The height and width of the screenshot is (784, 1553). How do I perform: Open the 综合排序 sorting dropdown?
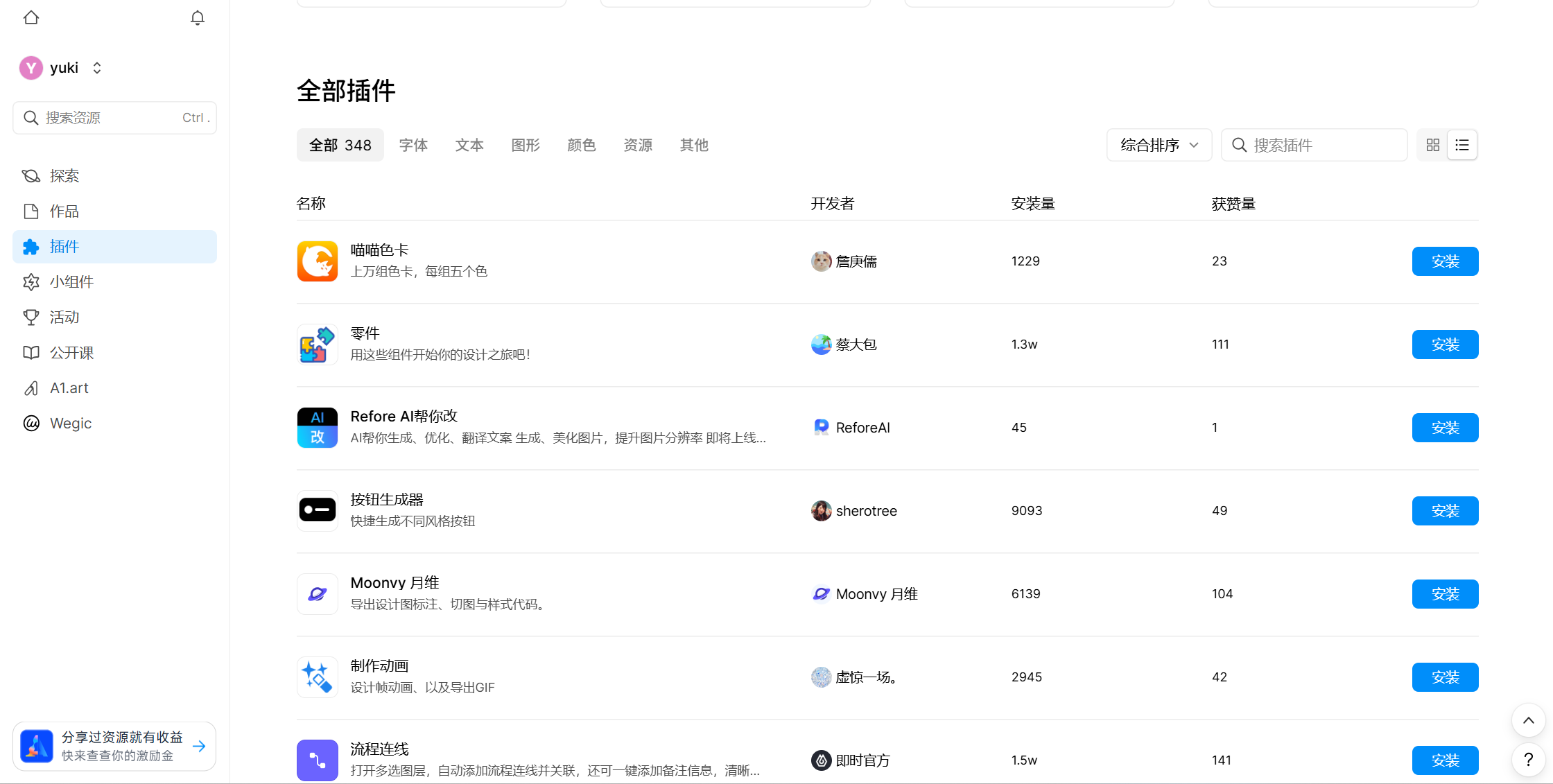1159,145
